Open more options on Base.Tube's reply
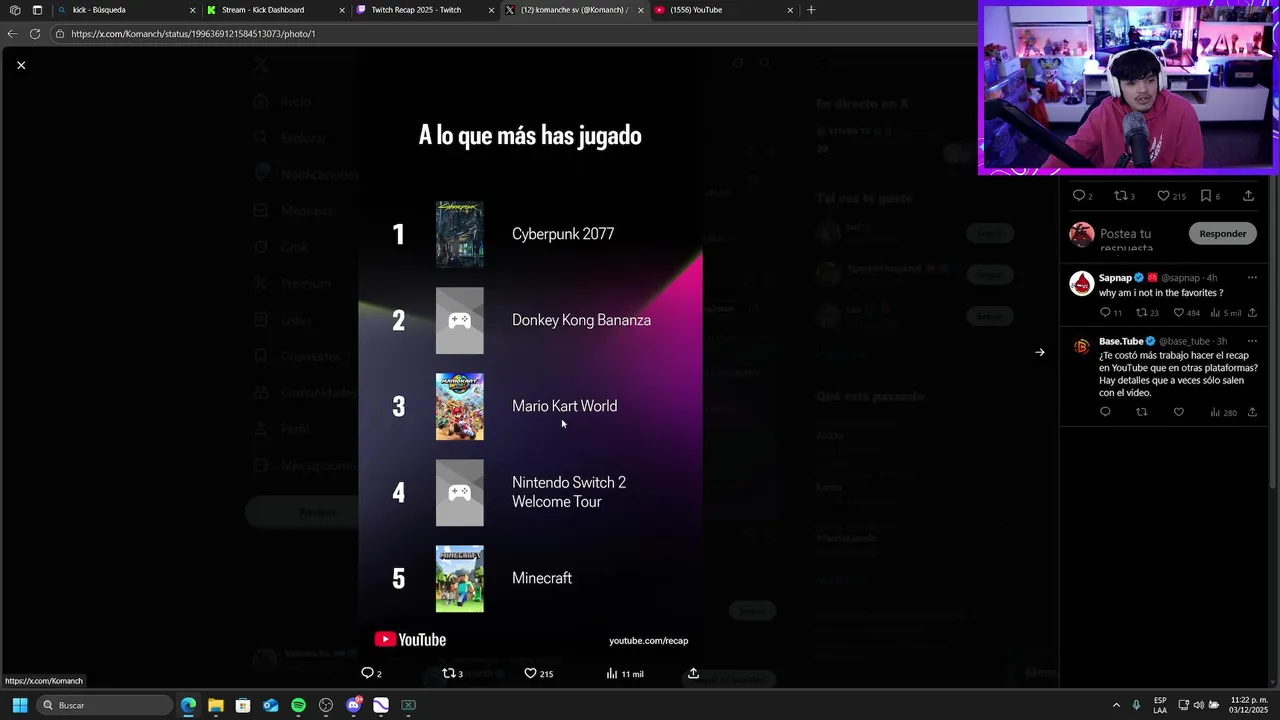 pos(1252,341)
